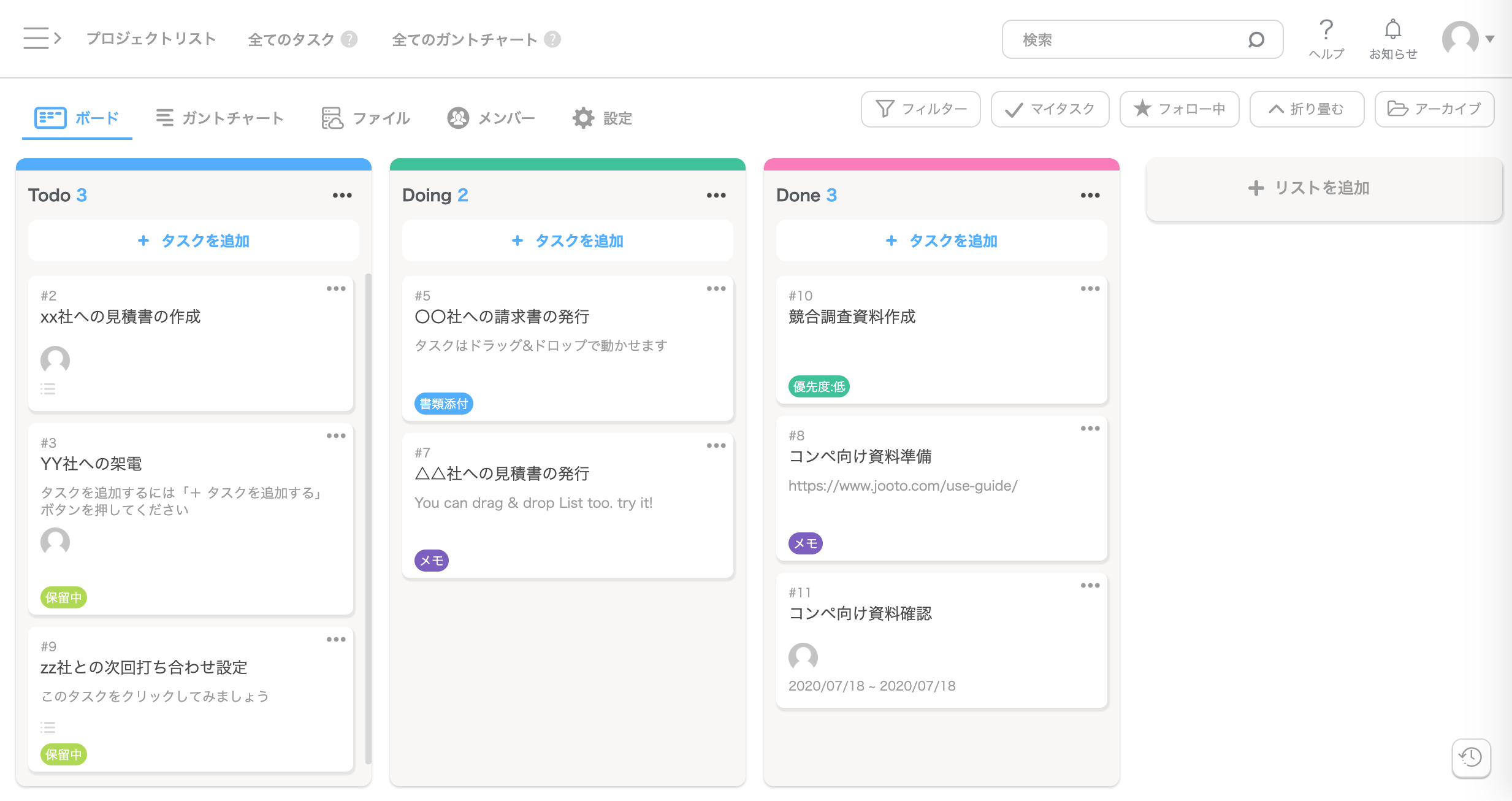The height and width of the screenshot is (801, 1512).
Task: Click the 保留中 label on task #3
Action: click(x=64, y=597)
